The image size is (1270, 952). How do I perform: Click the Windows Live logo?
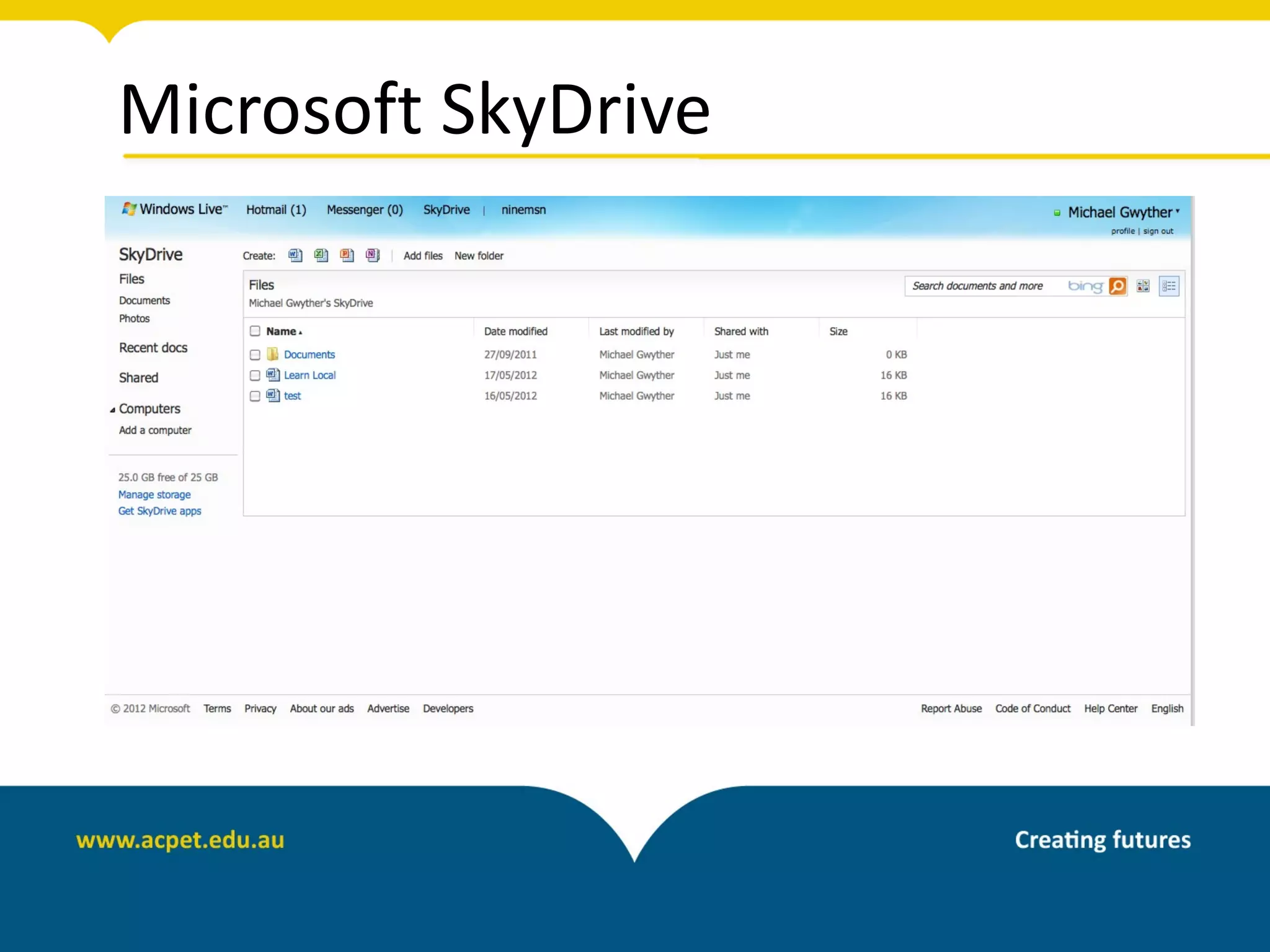point(175,209)
